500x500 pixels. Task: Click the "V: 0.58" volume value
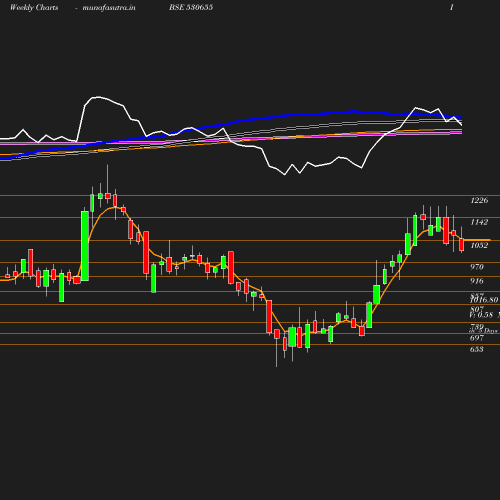tap(481, 315)
